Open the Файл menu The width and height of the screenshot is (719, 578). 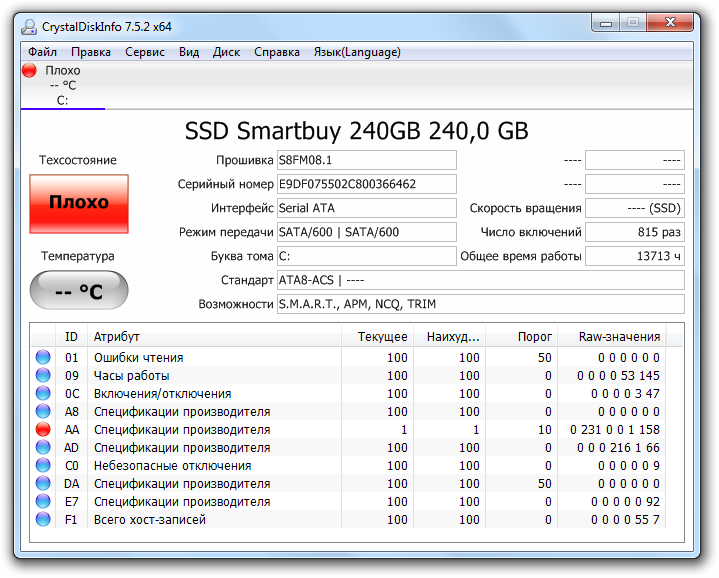(43, 52)
